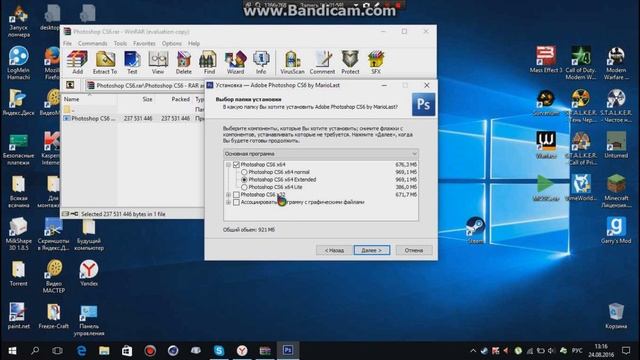Select Photoshop CS6 file row in WinRAR

tap(133, 118)
